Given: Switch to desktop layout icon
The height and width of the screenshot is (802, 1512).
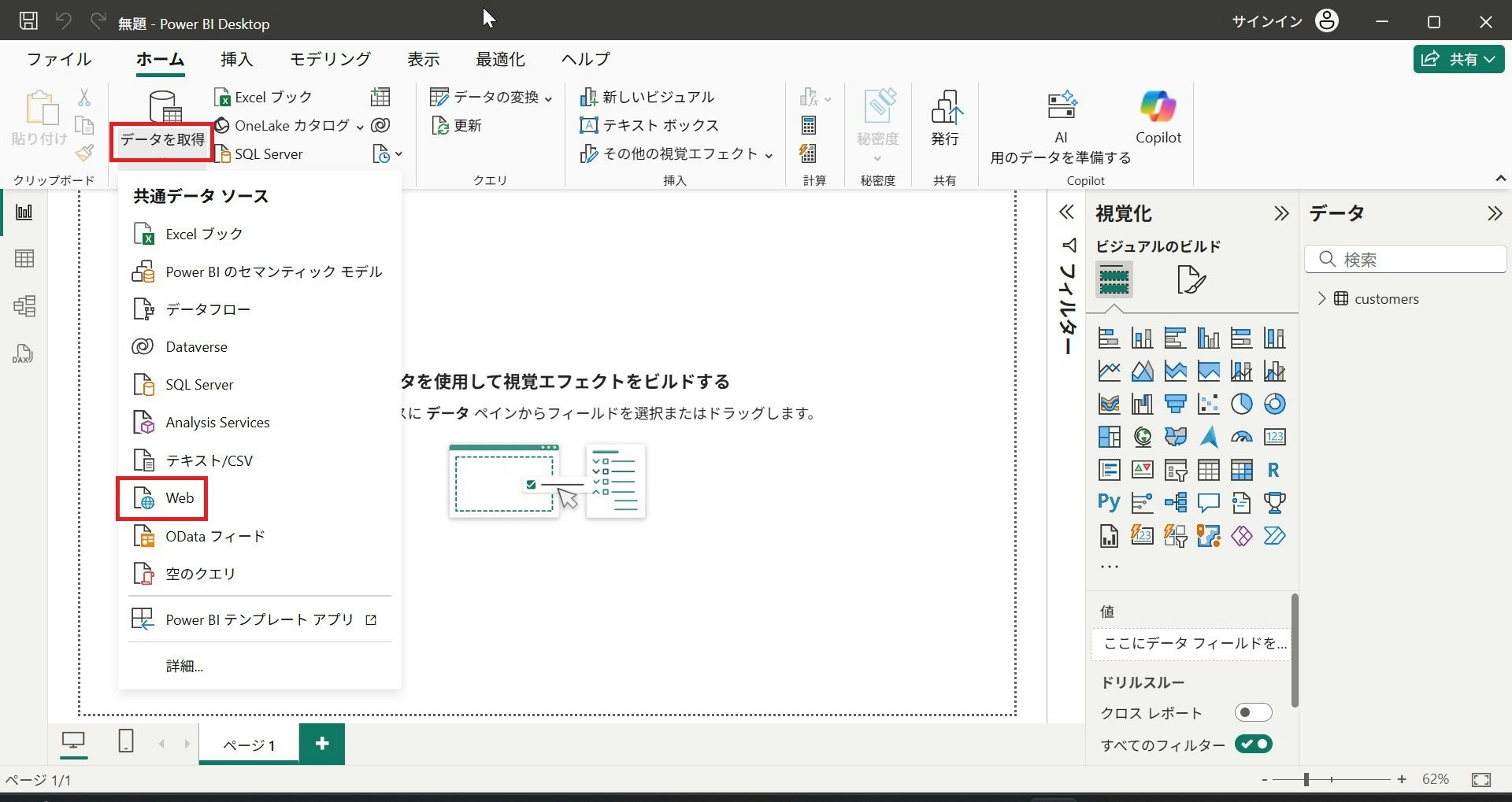Looking at the screenshot, I should [74, 741].
